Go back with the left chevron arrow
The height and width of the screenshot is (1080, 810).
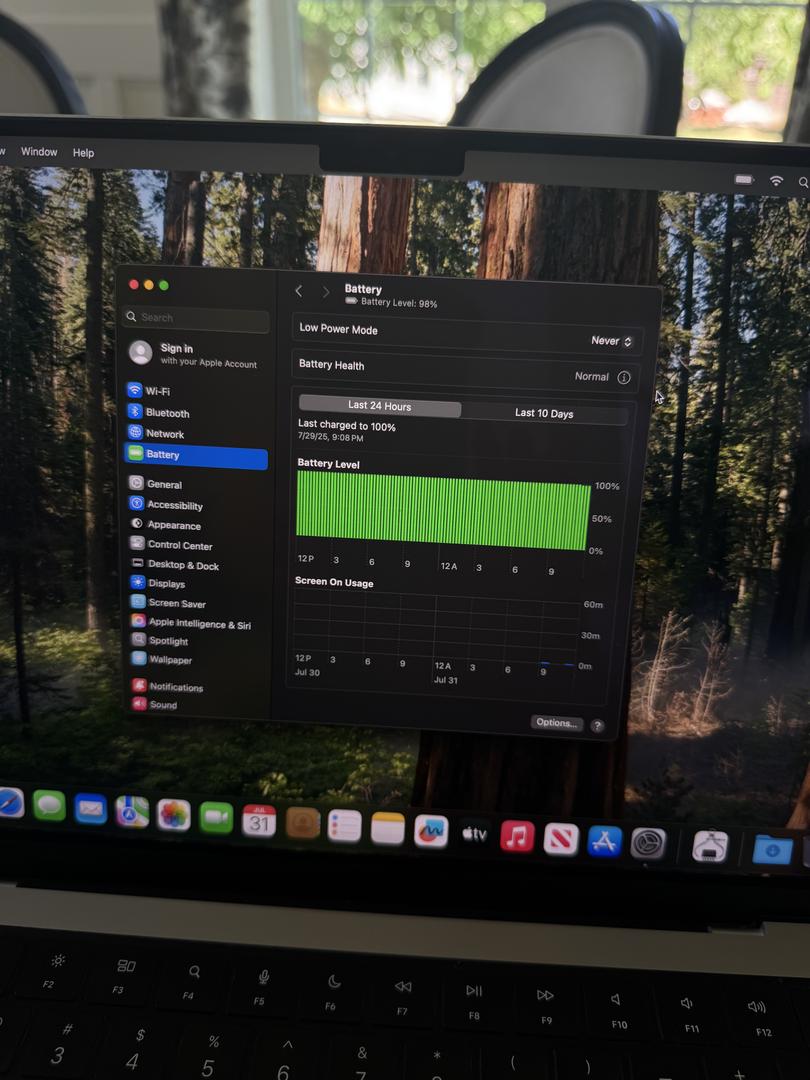299,291
